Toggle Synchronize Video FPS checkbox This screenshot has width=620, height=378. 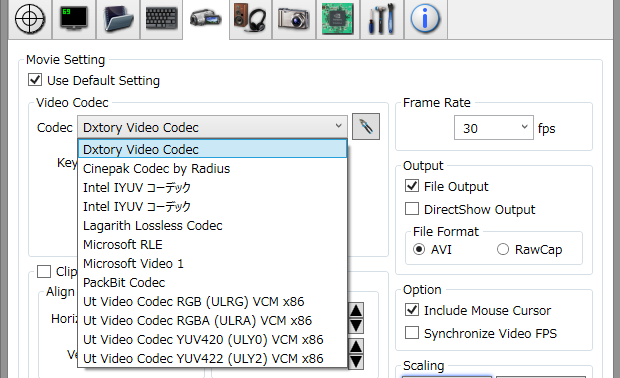[412, 333]
